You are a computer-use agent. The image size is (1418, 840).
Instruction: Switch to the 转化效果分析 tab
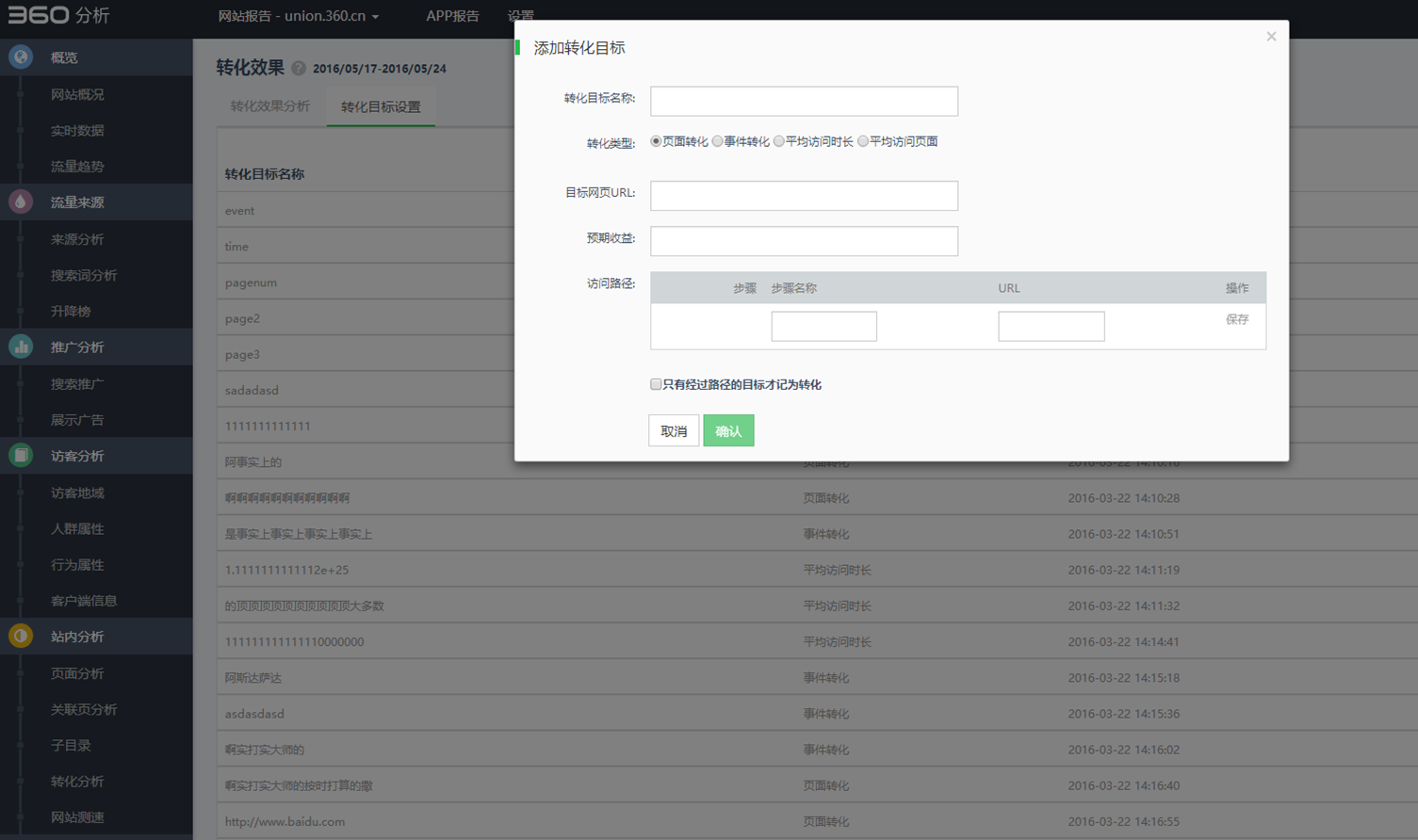tap(270, 106)
